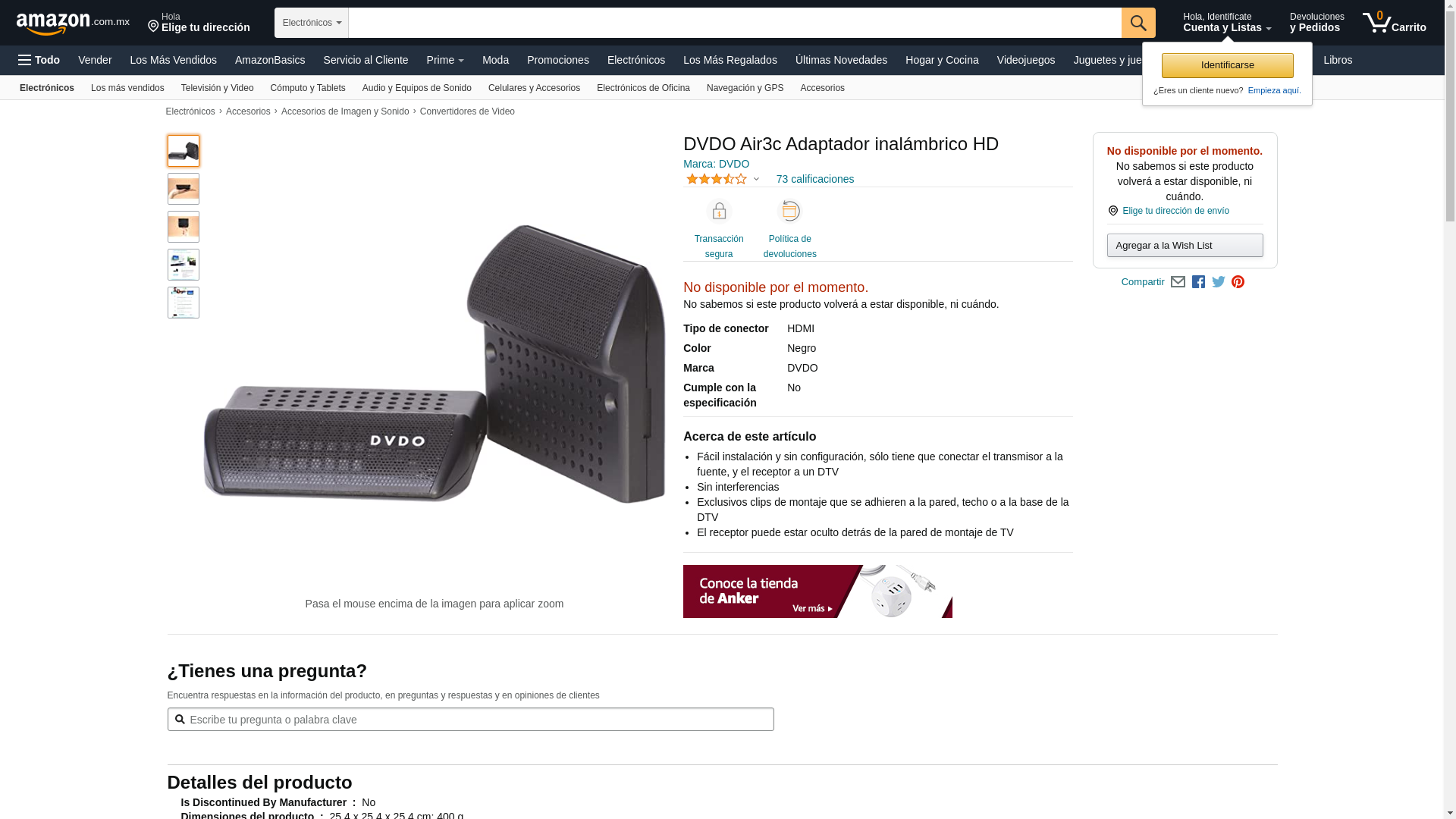Share product on Twitter

coord(1219,282)
